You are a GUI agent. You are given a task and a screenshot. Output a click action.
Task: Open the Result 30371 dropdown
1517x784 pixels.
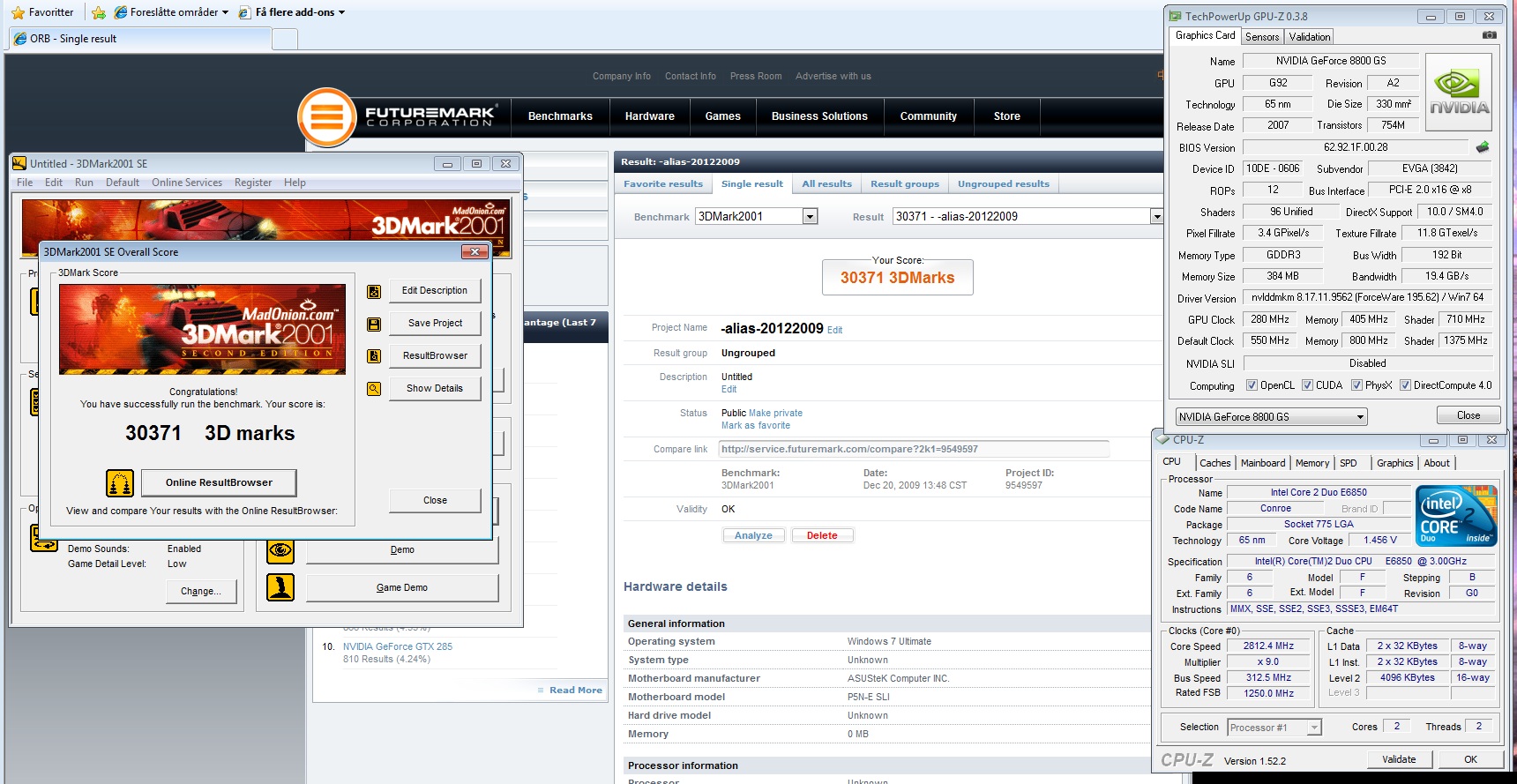pyautogui.click(x=1156, y=216)
